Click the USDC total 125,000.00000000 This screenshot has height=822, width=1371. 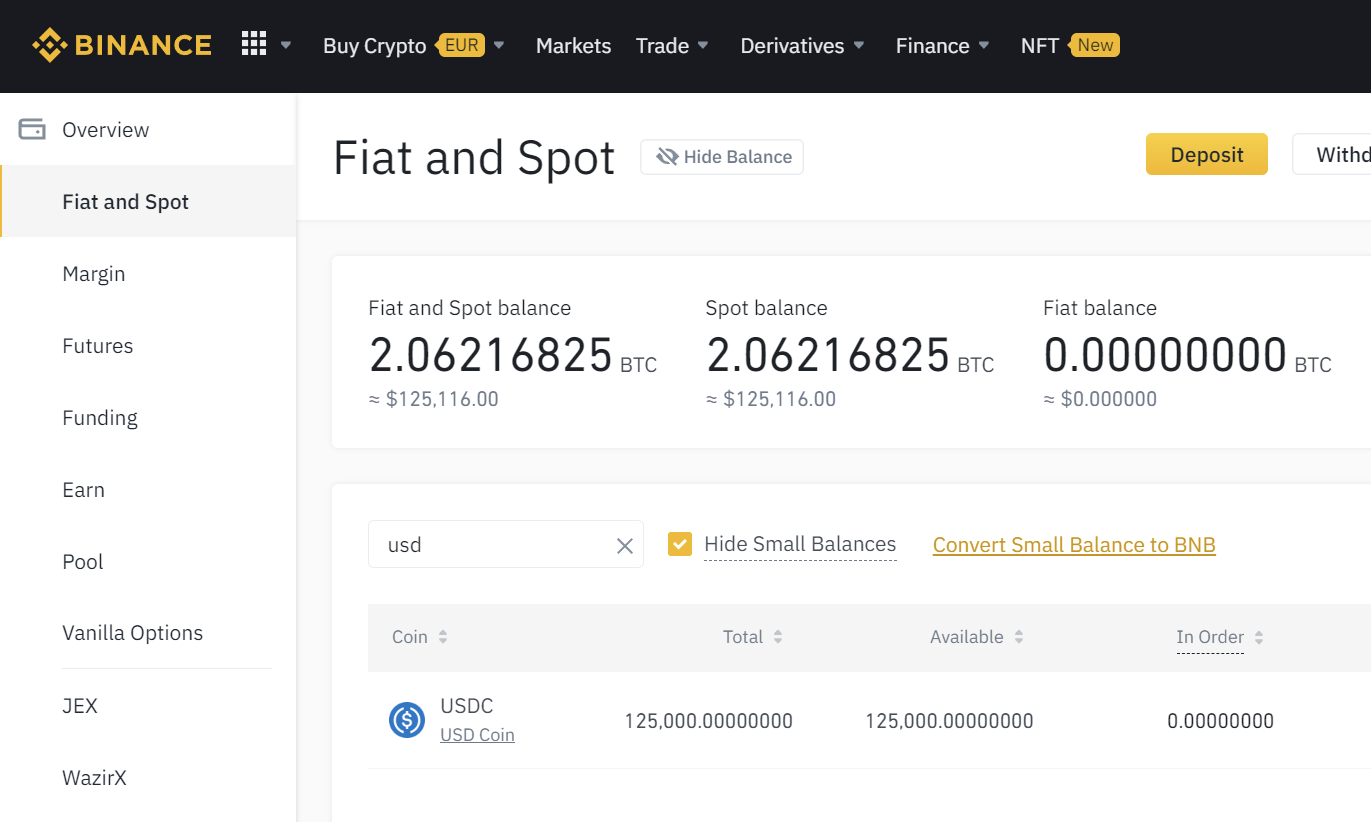point(708,721)
